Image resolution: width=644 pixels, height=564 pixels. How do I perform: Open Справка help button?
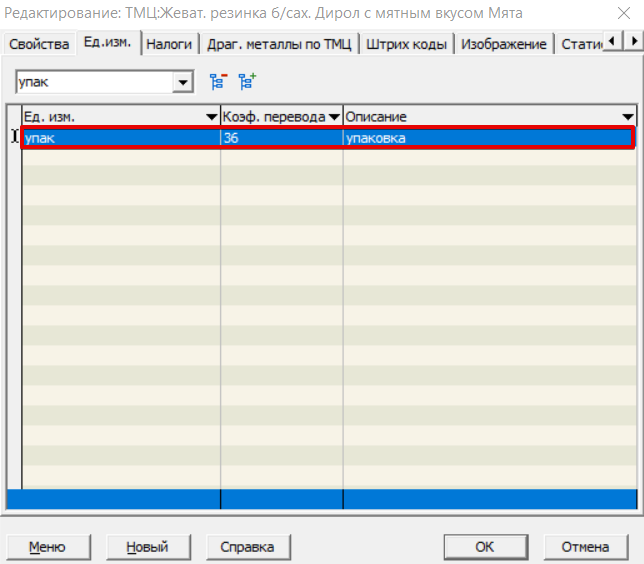[247, 547]
